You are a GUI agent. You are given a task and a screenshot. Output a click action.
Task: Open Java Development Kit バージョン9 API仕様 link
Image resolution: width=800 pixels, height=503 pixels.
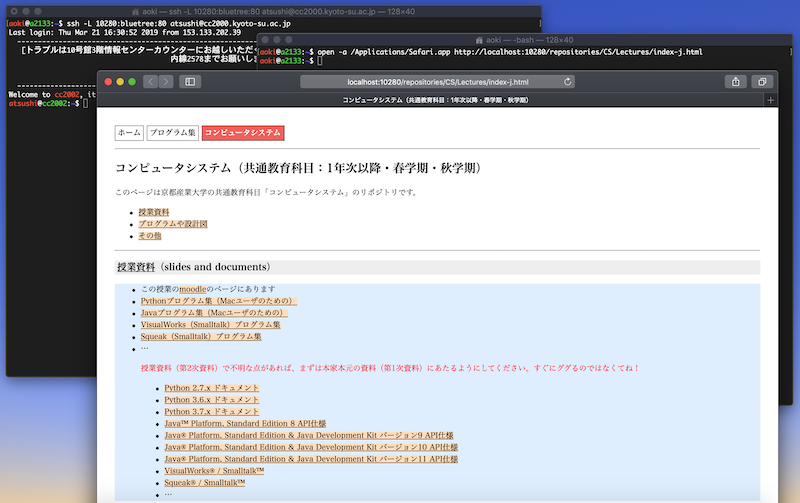tap(309, 436)
